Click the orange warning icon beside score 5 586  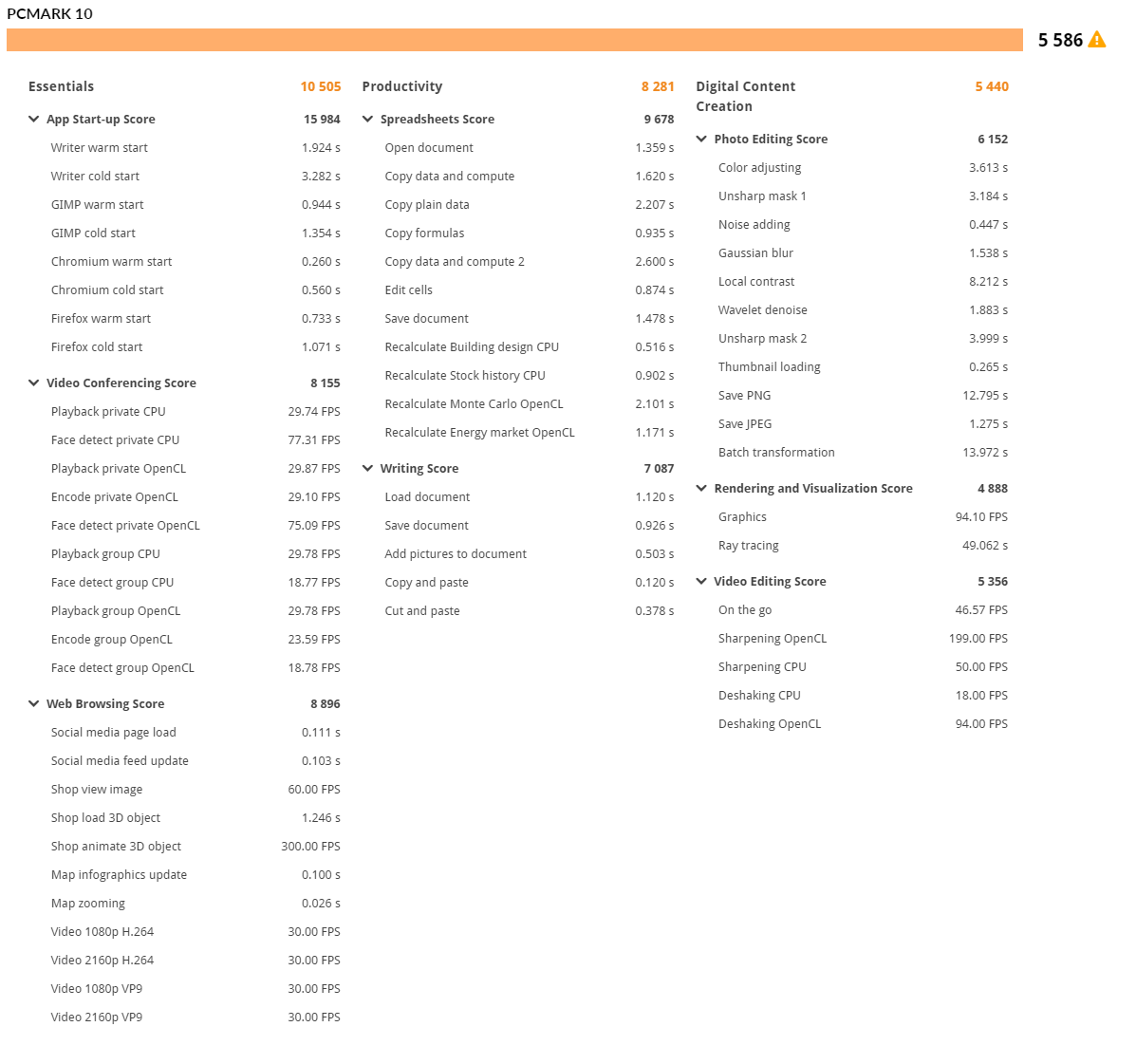pos(1096,40)
